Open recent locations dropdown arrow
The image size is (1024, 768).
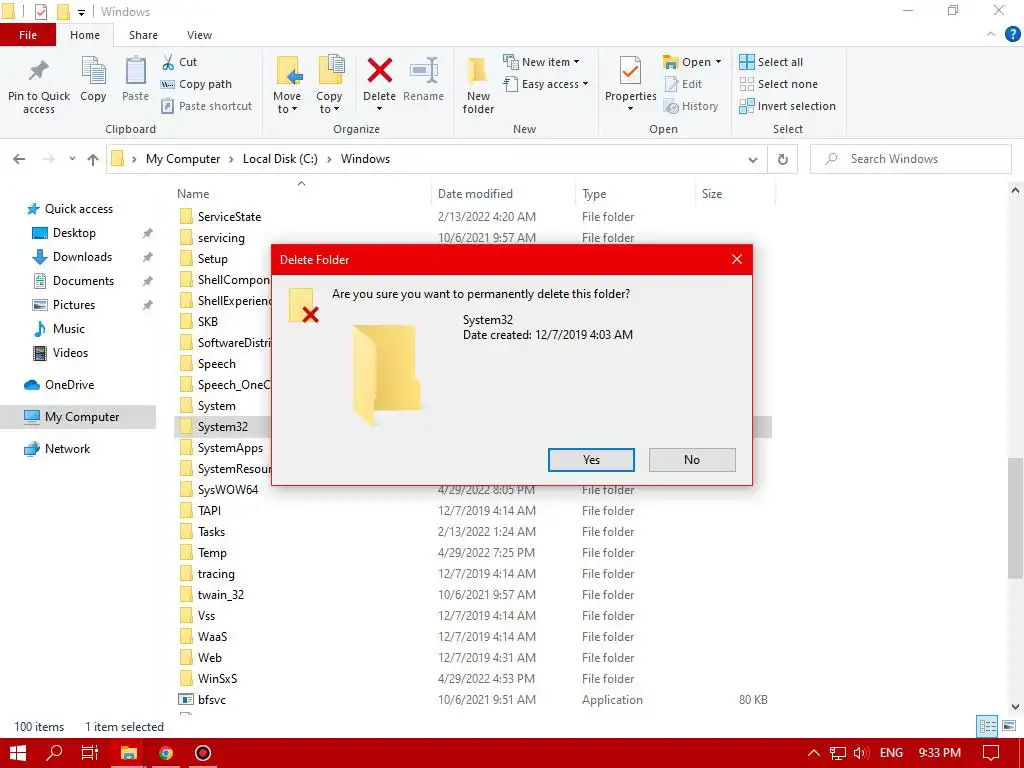72,159
